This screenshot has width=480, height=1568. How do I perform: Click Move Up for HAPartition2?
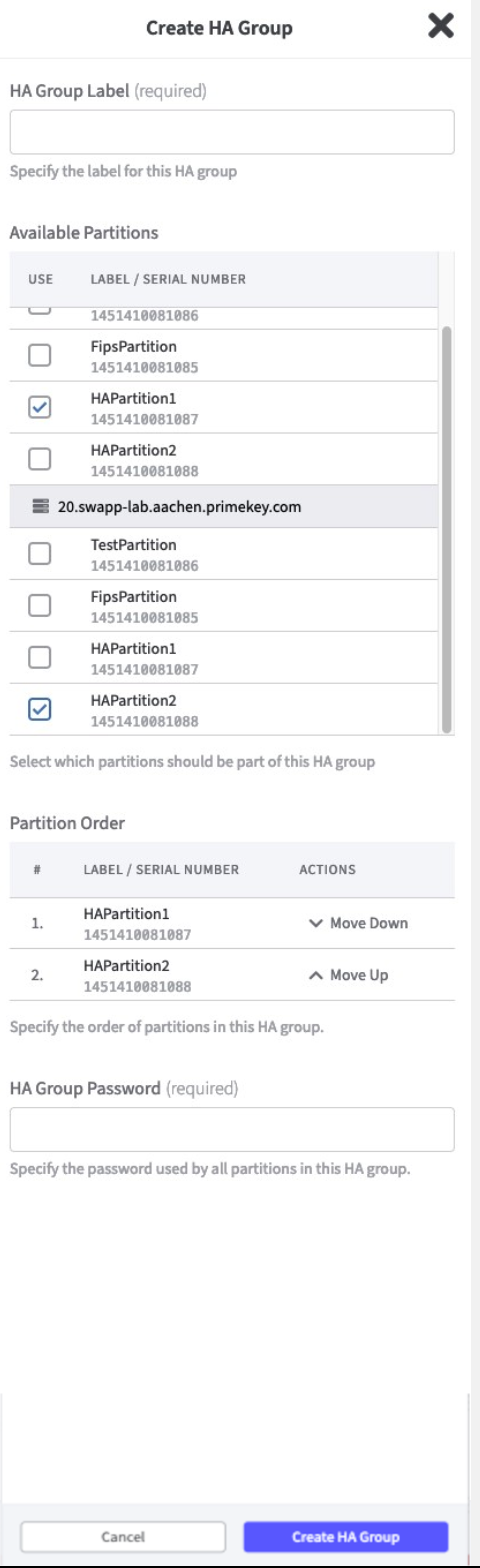(x=349, y=975)
